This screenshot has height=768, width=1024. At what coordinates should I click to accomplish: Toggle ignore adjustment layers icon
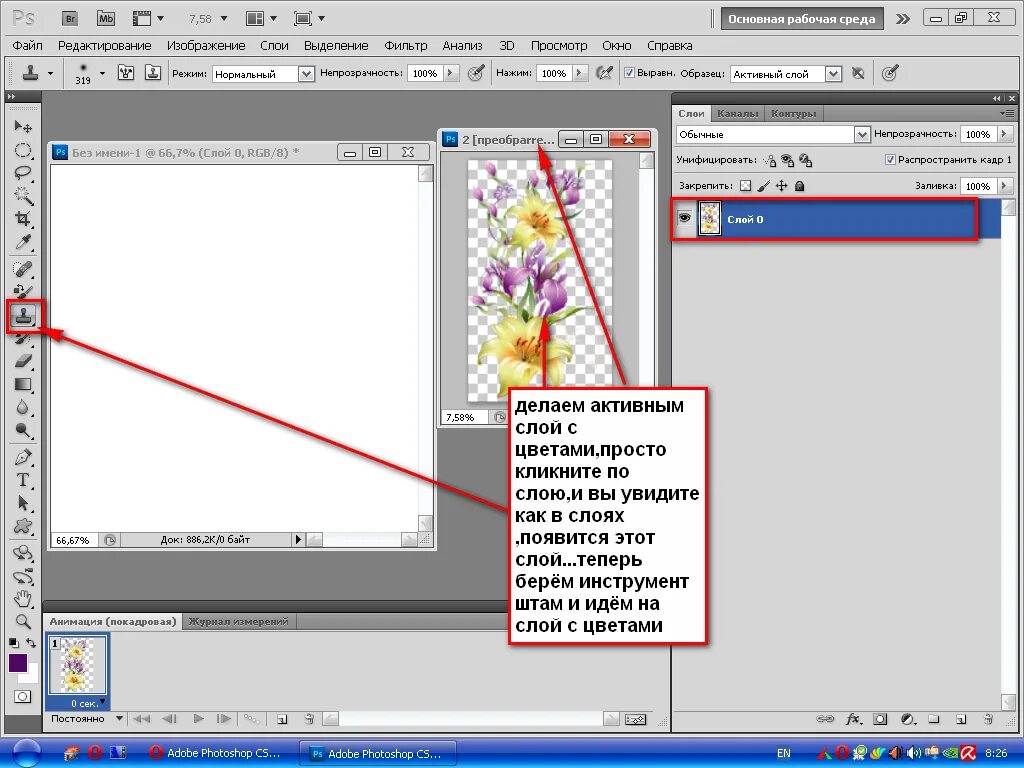pos(858,73)
